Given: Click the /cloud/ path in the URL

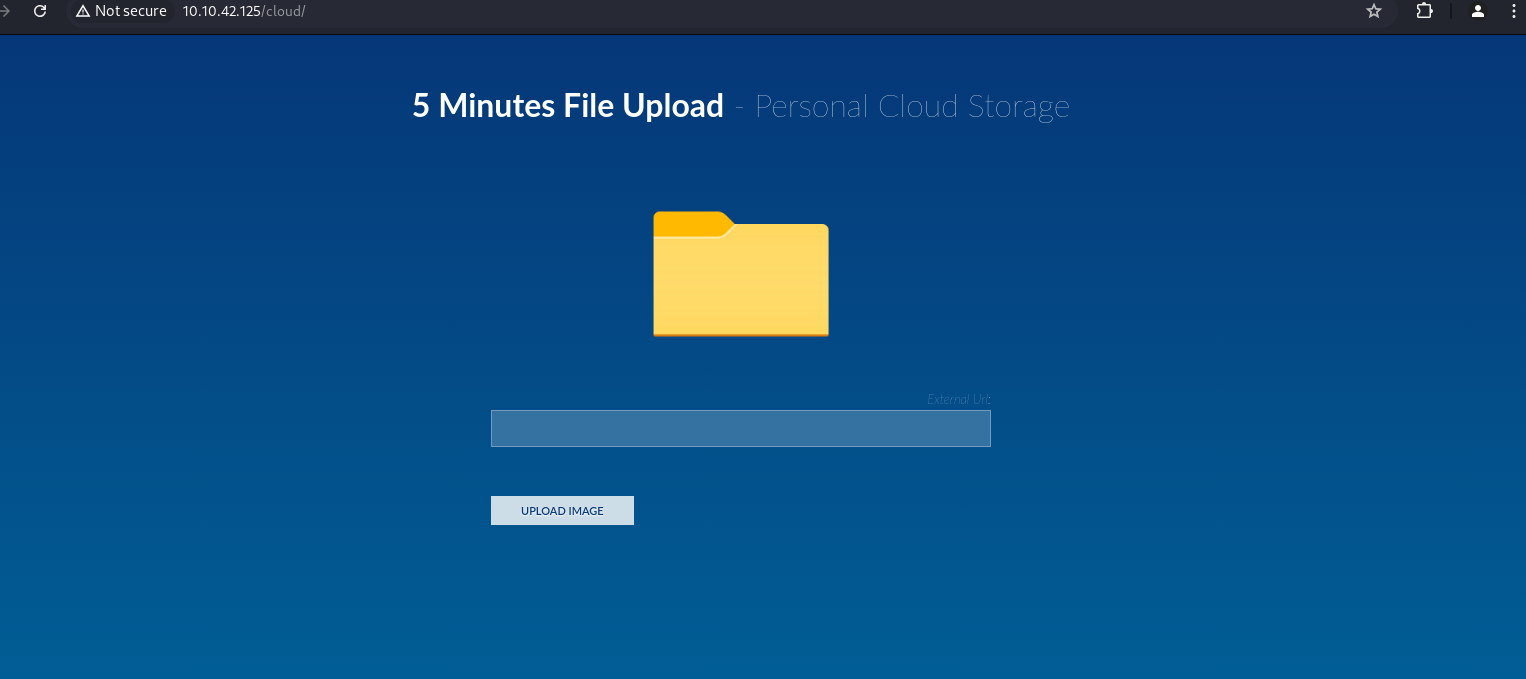Looking at the screenshot, I should click(283, 11).
